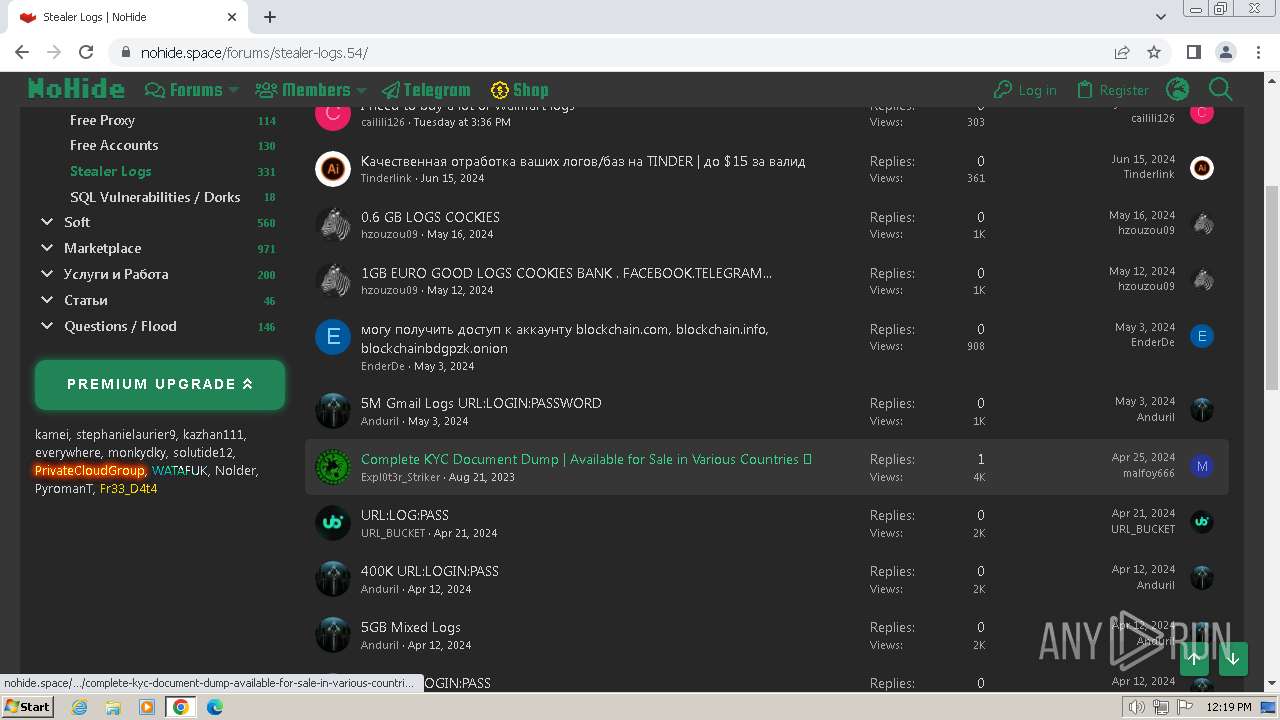Click Fr33_D4t4 username link
The width and height of the screenshot is (1280, 720).
(128, 489)
